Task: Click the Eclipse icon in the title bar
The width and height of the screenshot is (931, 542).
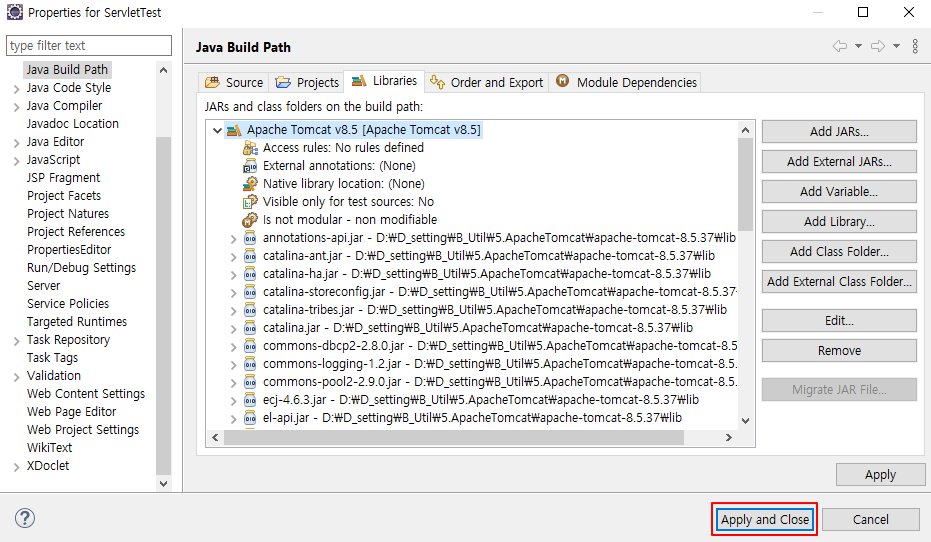Action: [x=15, y=12]
